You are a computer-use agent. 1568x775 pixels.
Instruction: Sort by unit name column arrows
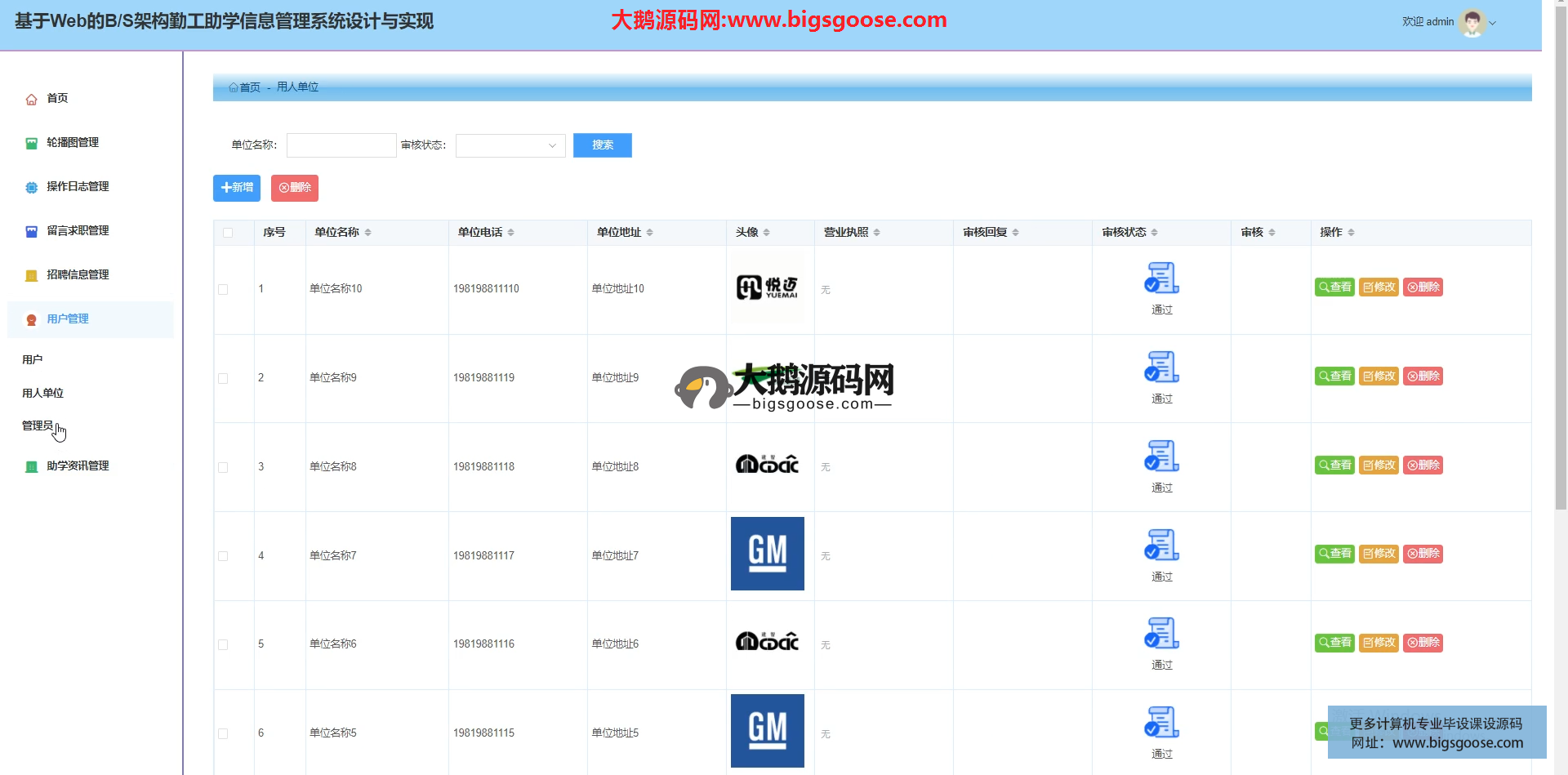click(x=368, y=233)
